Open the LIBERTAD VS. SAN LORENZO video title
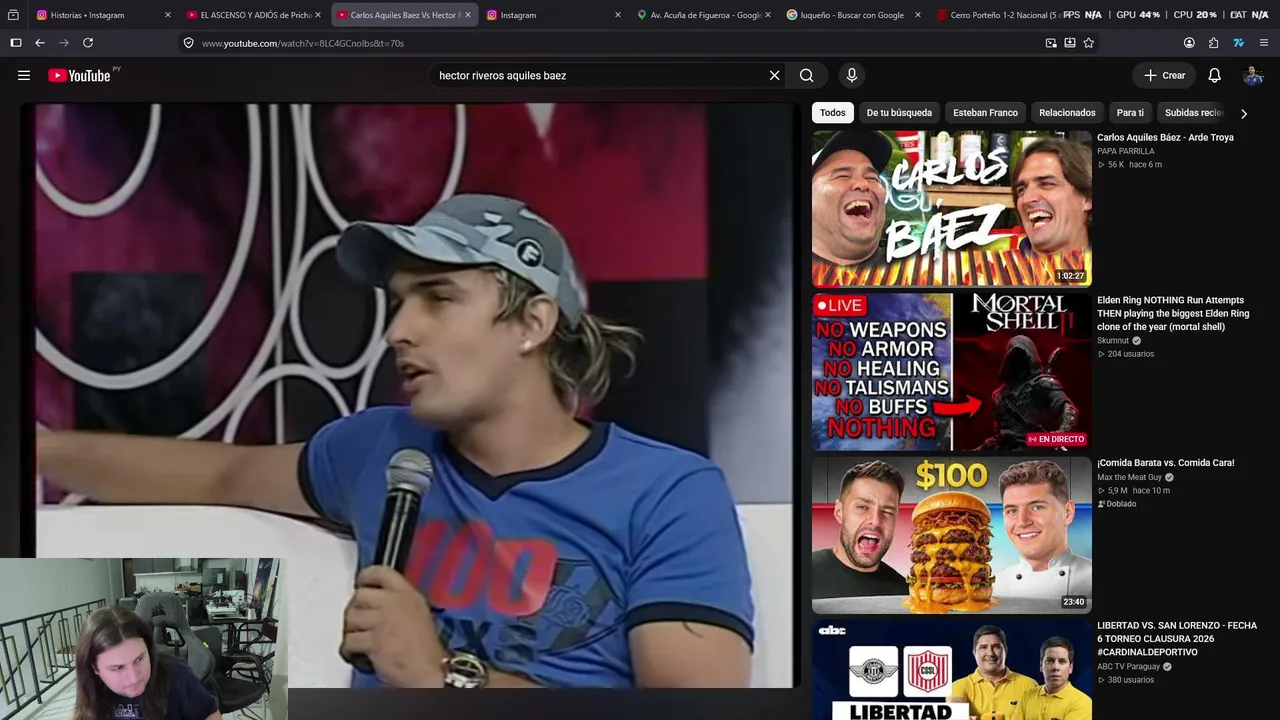The image size is (1280, 720). pyautogui.click(x=1177, y=638)
